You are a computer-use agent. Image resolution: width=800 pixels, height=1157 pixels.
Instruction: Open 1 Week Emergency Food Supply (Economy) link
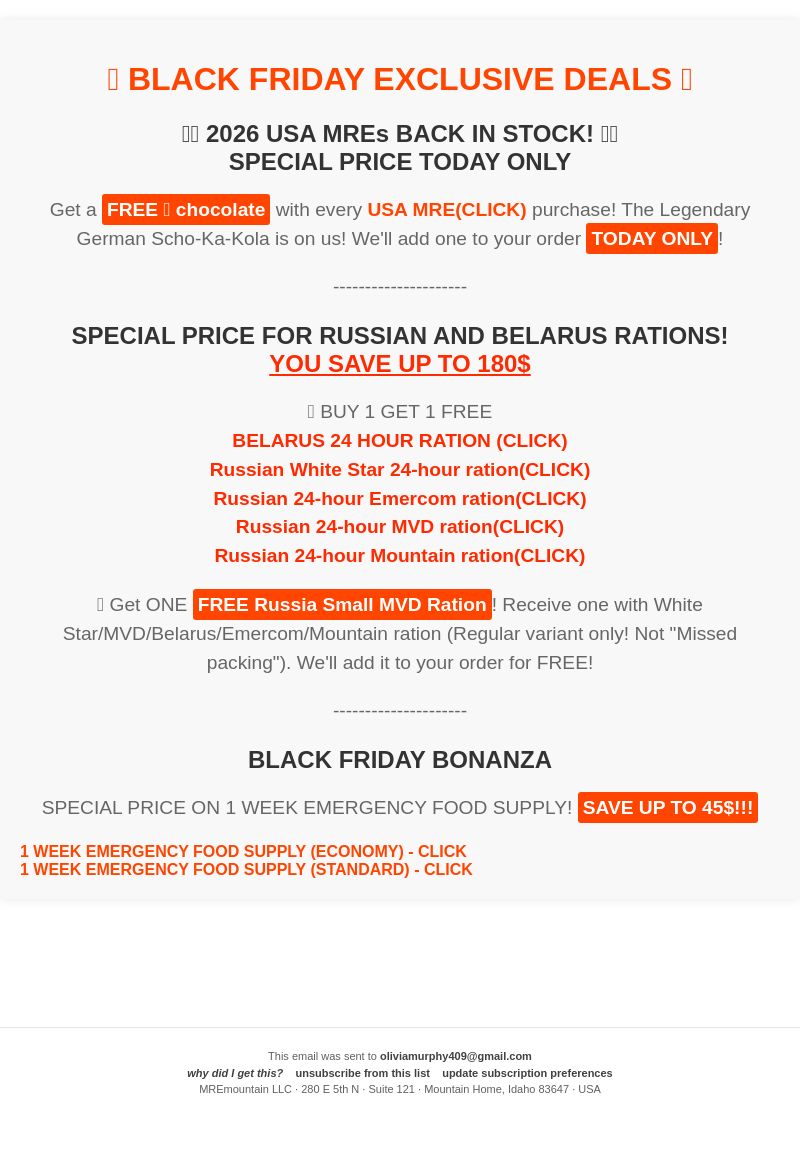tap(244, 852)
